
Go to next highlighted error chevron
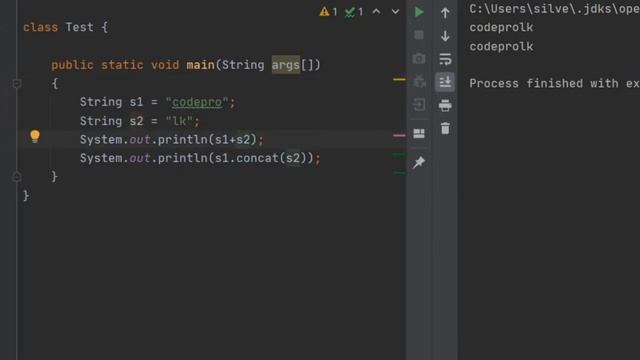(x=395, y=12)
